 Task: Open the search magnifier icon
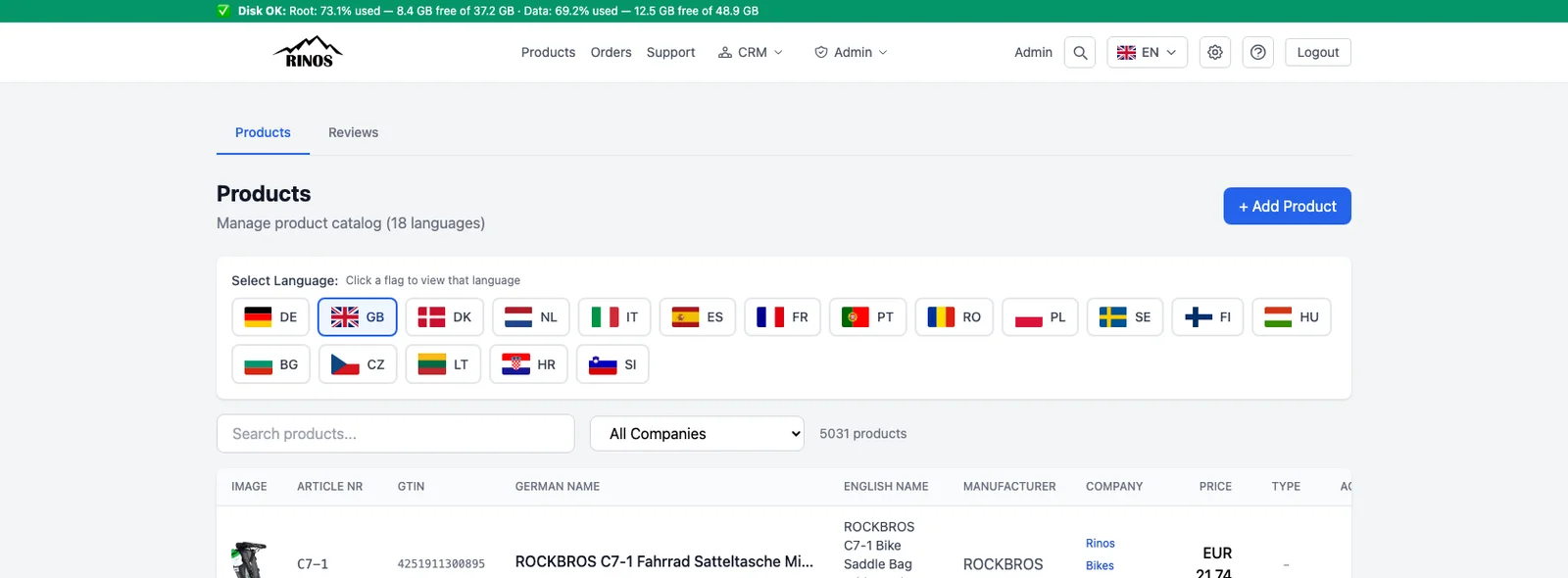[x=1080, y=52]
